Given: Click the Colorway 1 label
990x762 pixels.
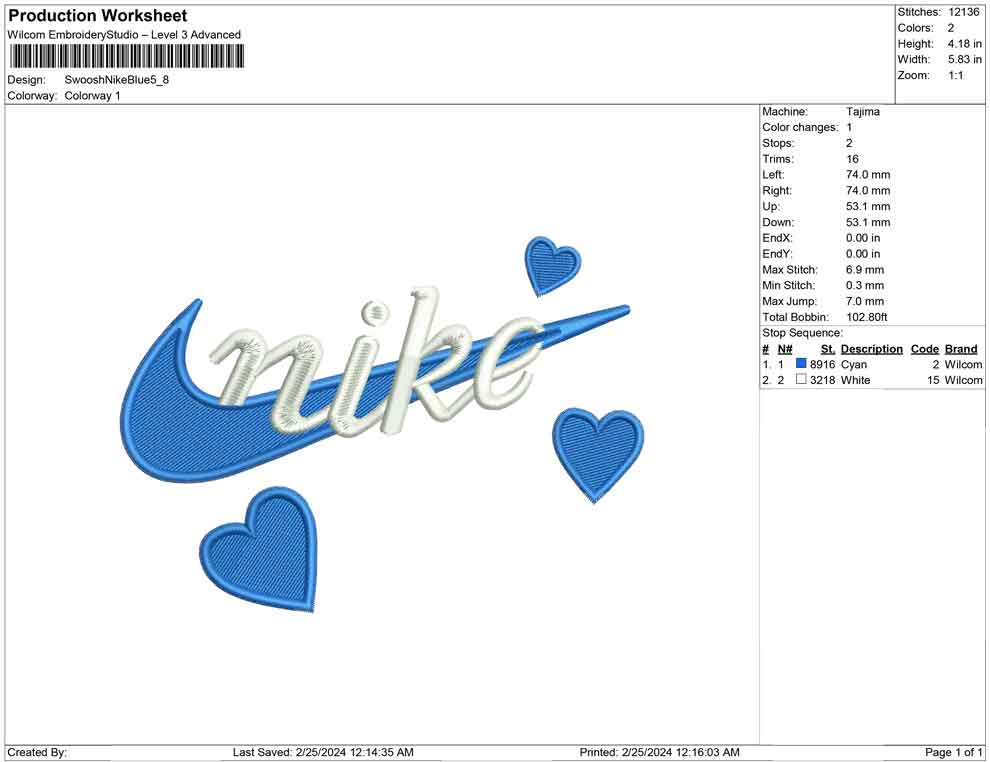Looking at the screenshot, I should [94, 96].
